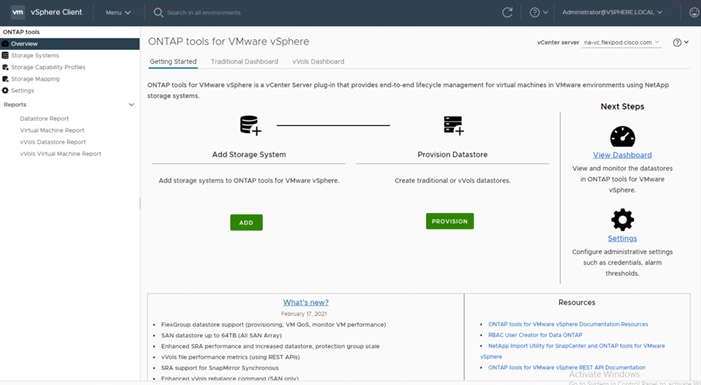Open Storage Systems in the sidebar
The width and height of the screenshot is (701, 385).
point(35,55)
